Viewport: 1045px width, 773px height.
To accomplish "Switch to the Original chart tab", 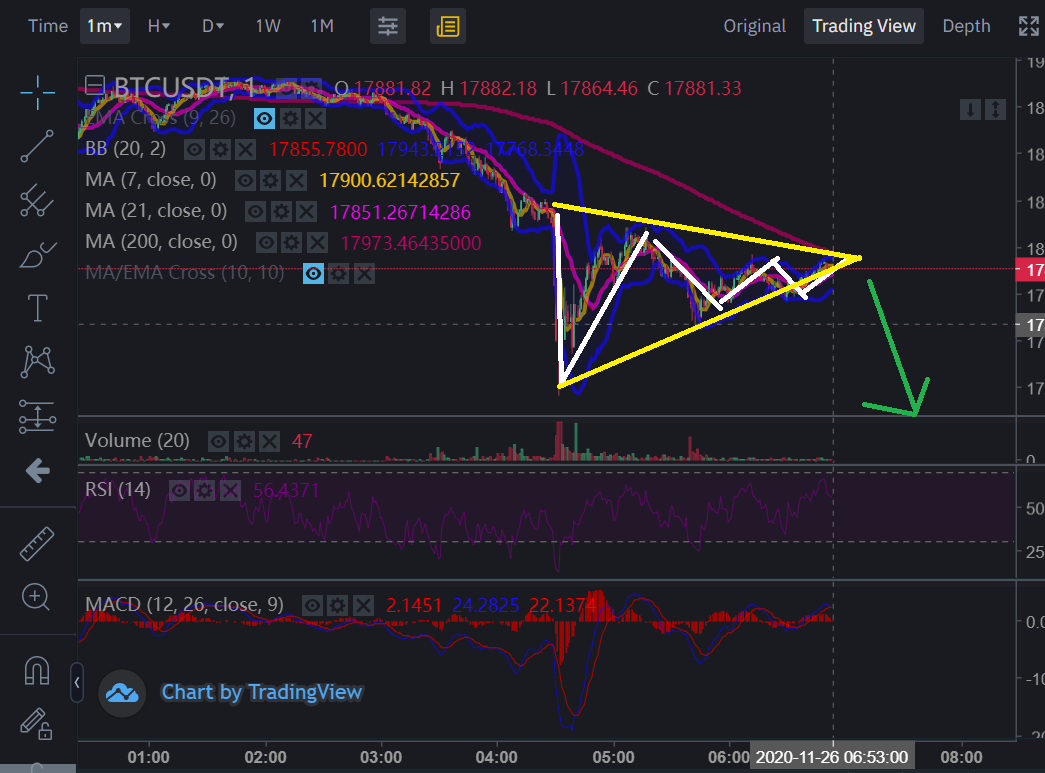I will click(x=754, y=26).
